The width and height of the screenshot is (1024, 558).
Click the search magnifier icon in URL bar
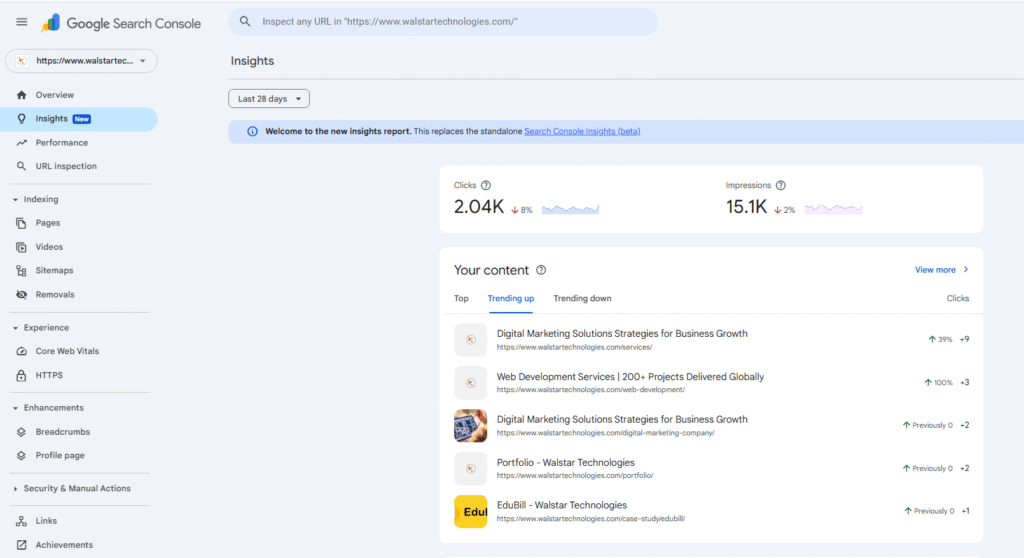[245, 22]
